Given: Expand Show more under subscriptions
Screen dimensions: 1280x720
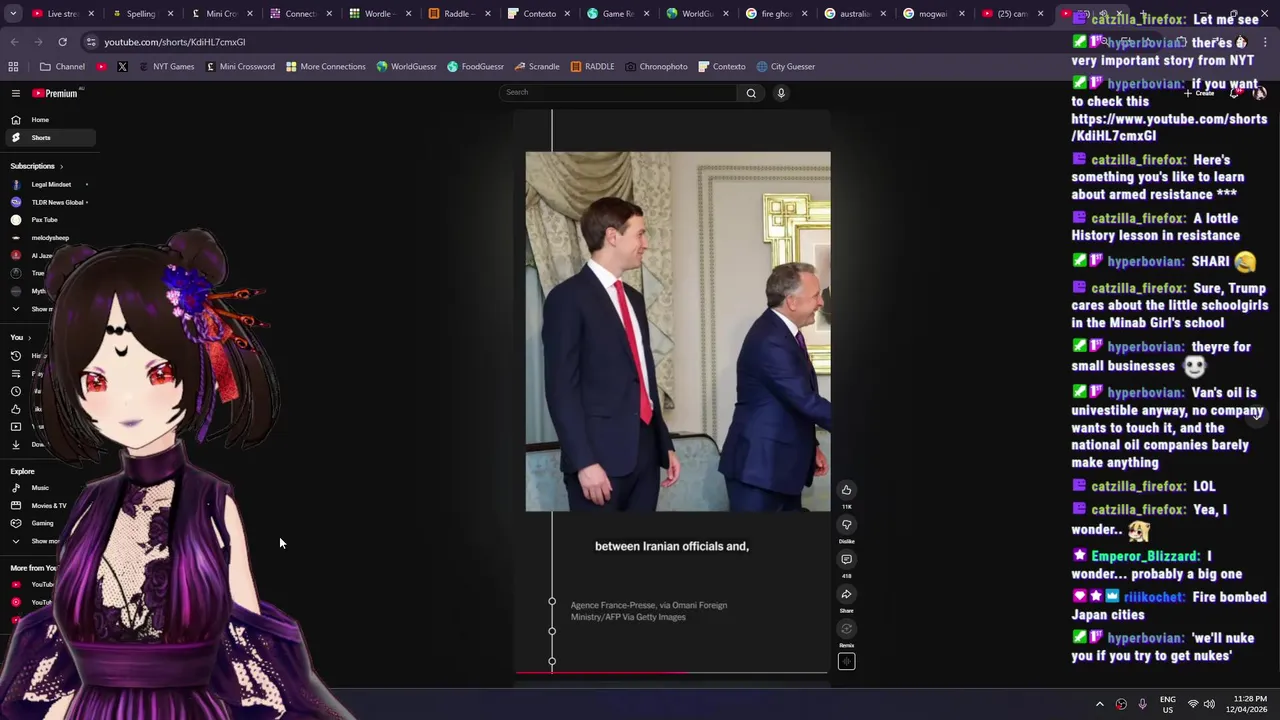Looking at the screenshot, I should point(35,309).
